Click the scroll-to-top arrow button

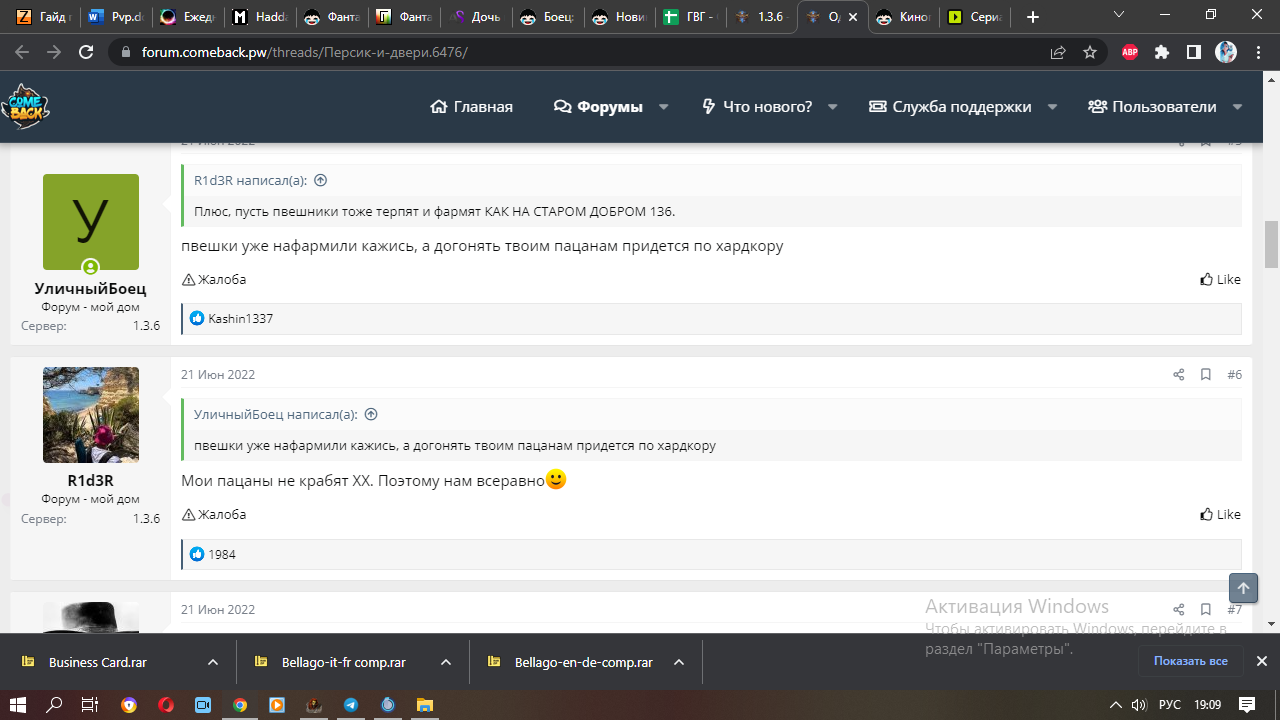pos(1243,588)
